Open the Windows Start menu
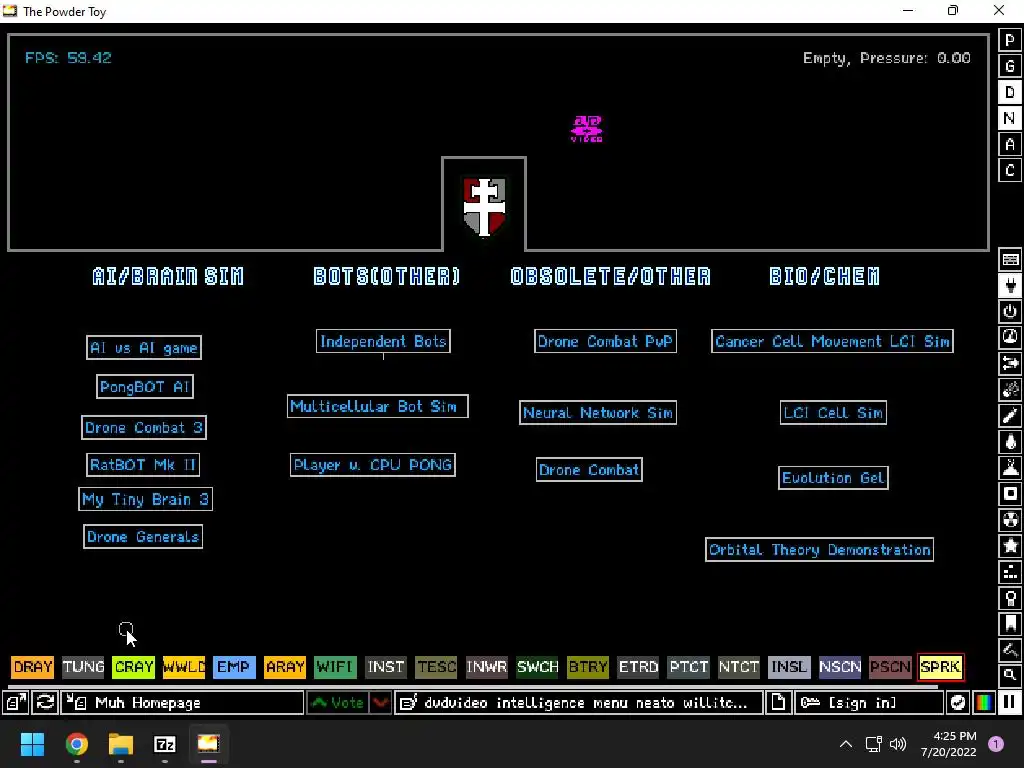Image resolution: width=1024 pixels, height=768 pixels. (32, 744)
